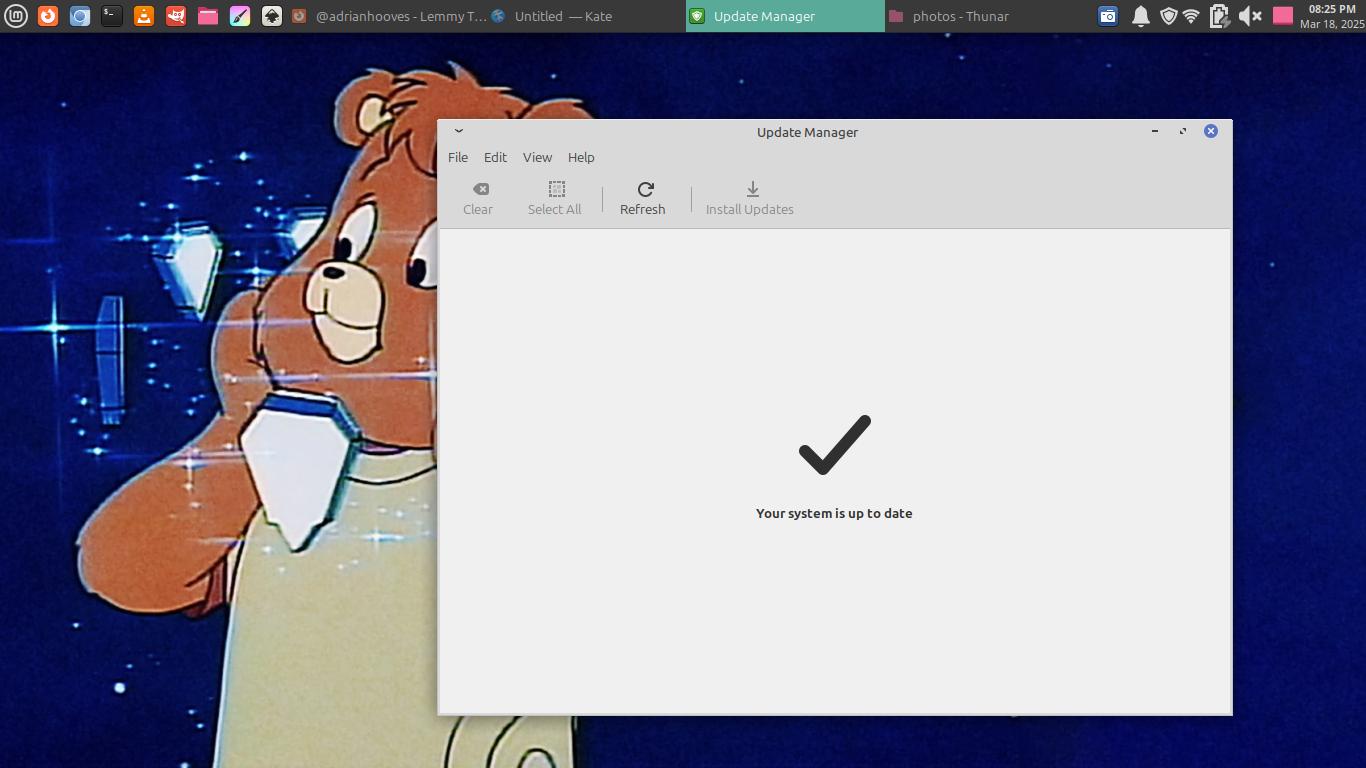Open GIMP from the panel
This screenshot has width=1366, height=768.
pyautogui.click(x=176, y=16)
